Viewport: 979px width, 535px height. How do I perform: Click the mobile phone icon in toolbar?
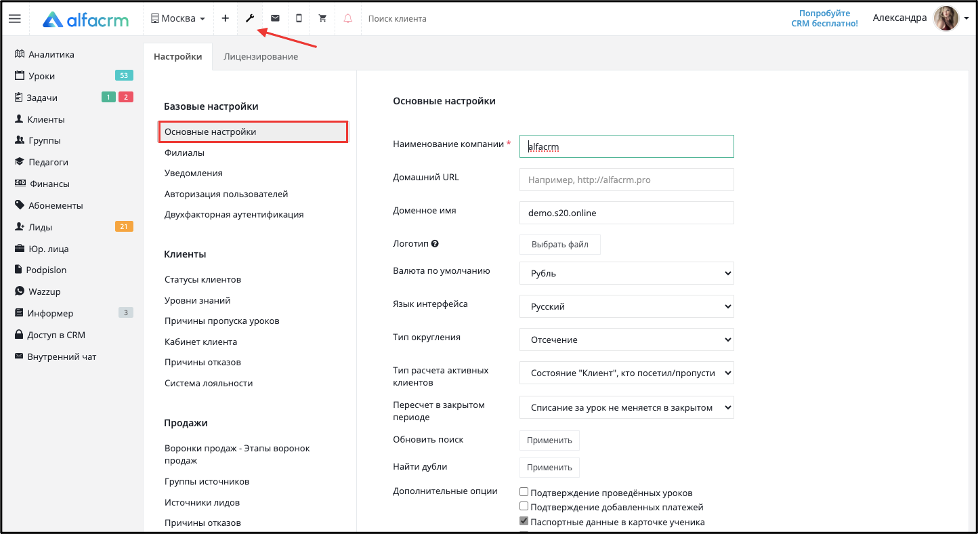pyautogui.click(x=298, y=18)
